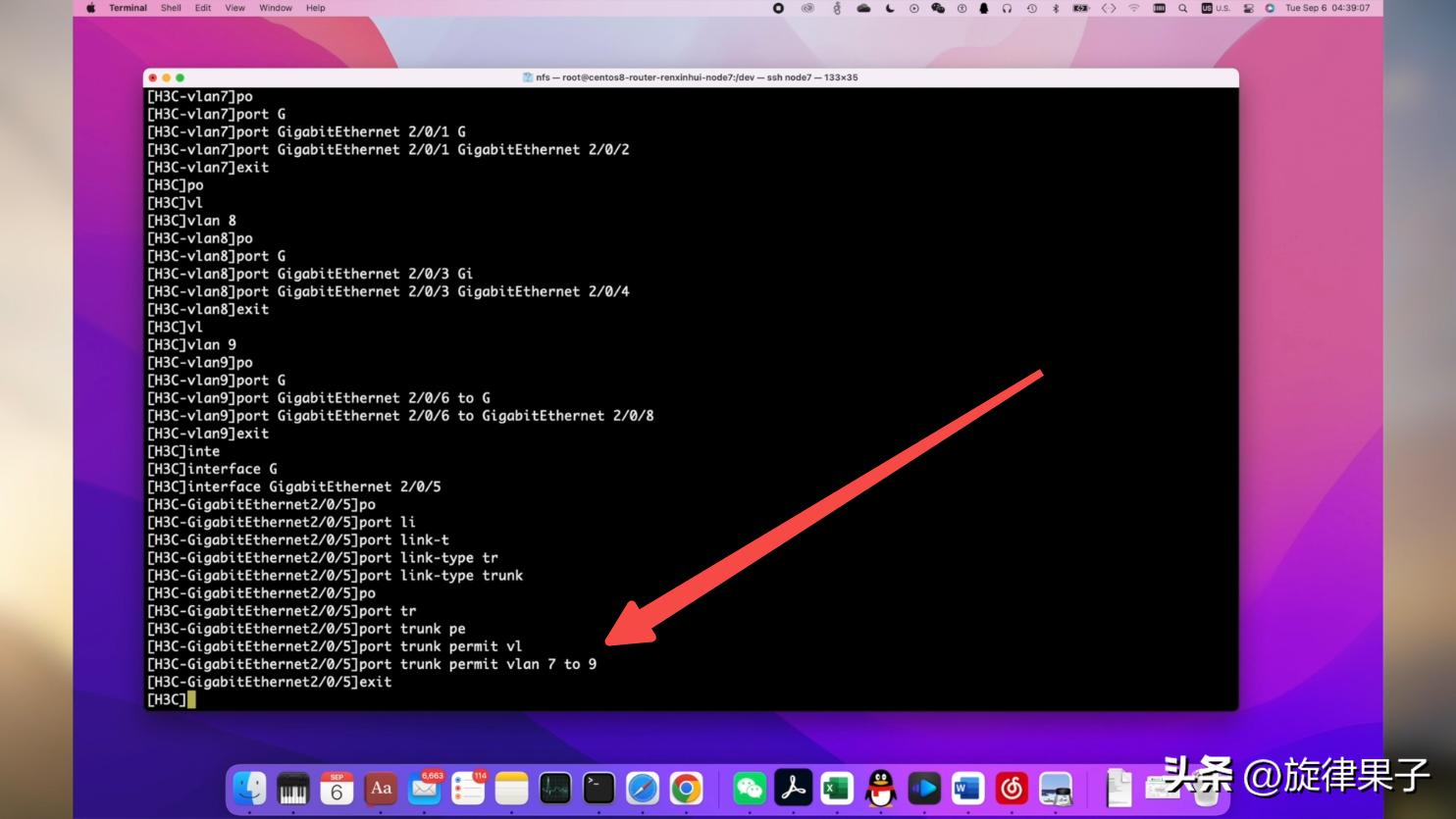
Task: Open WeChat from the Dock
Action: [750, 788]
